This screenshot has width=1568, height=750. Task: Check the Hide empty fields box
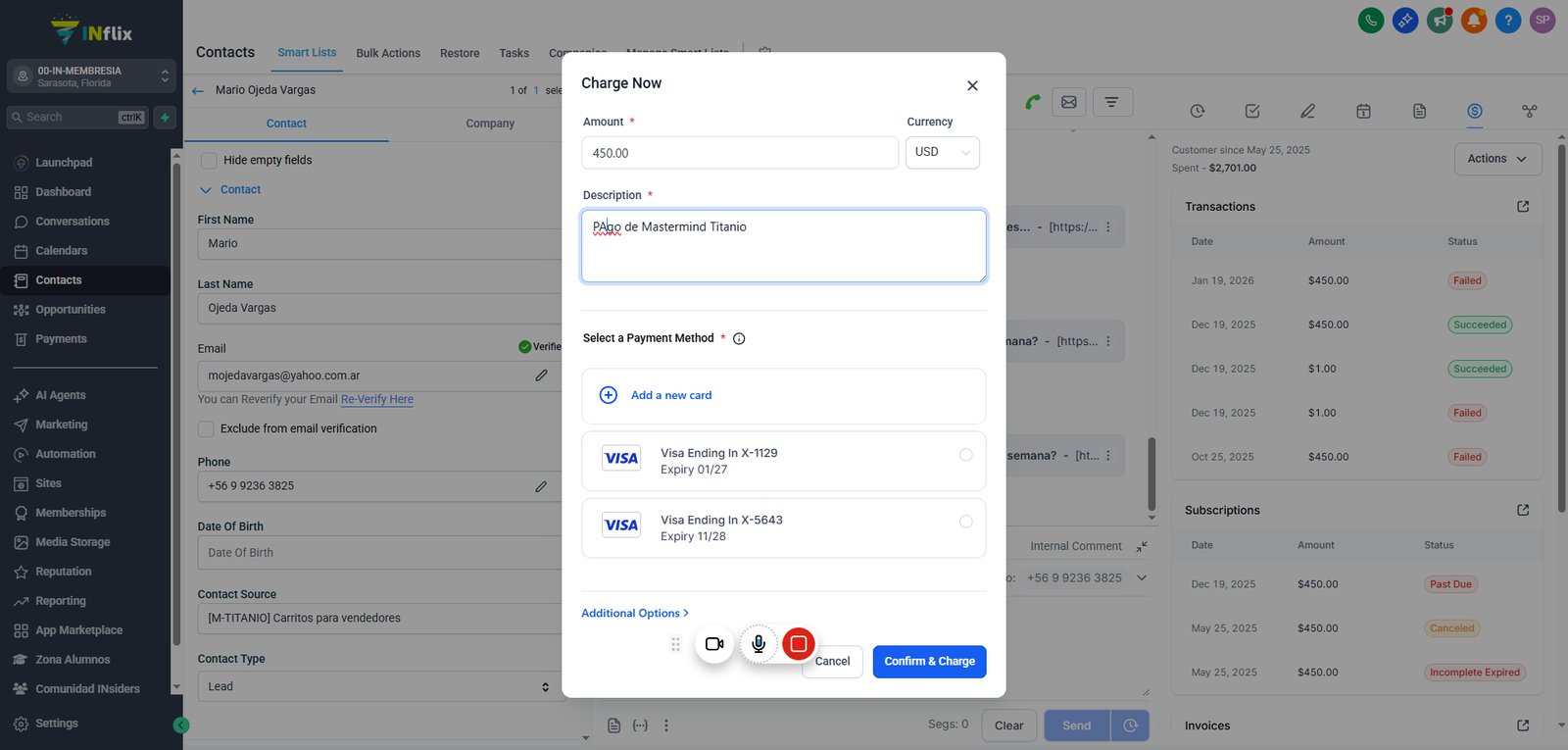point(209,160)
